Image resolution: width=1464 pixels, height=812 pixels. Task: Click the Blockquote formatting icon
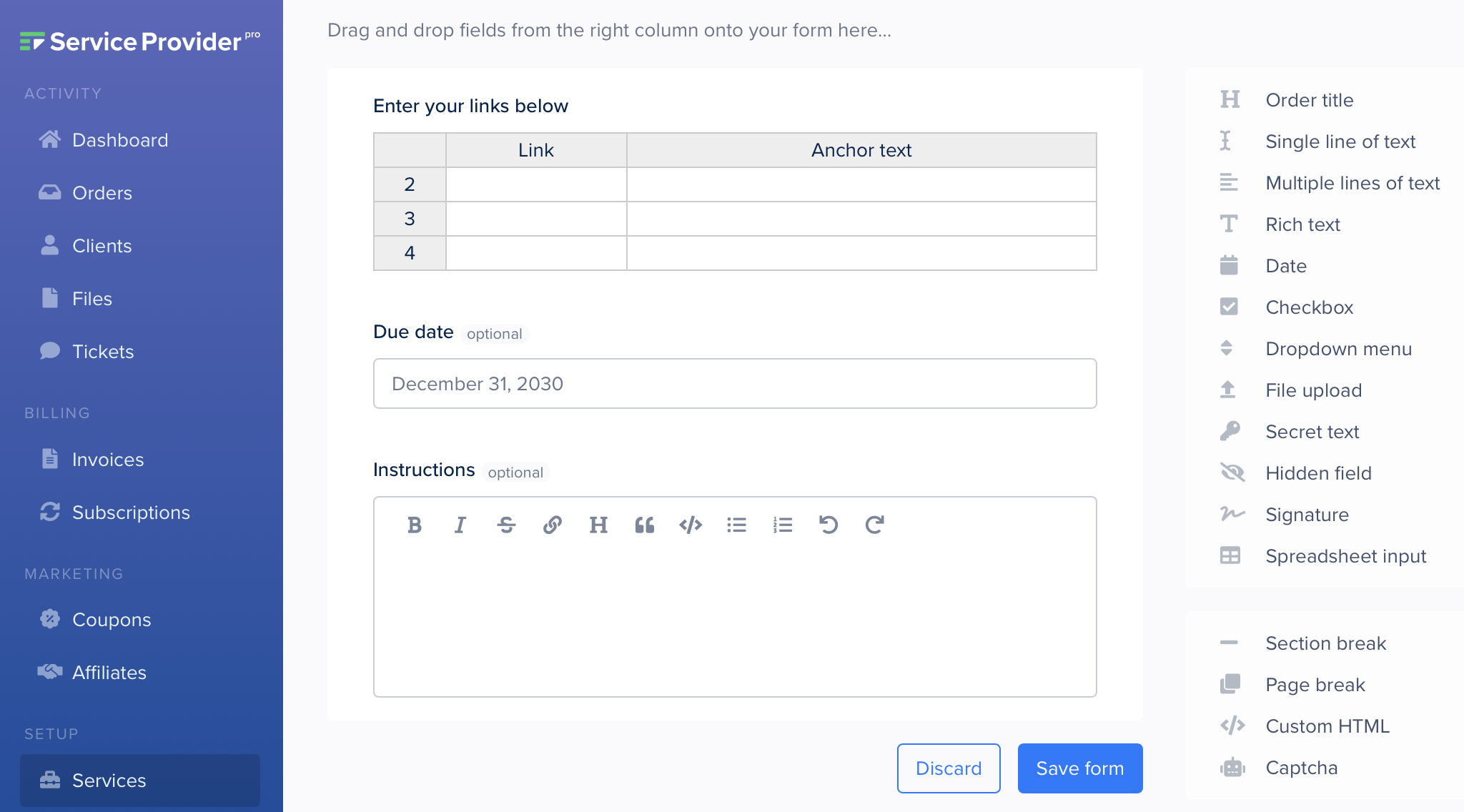tap(643, 524)
